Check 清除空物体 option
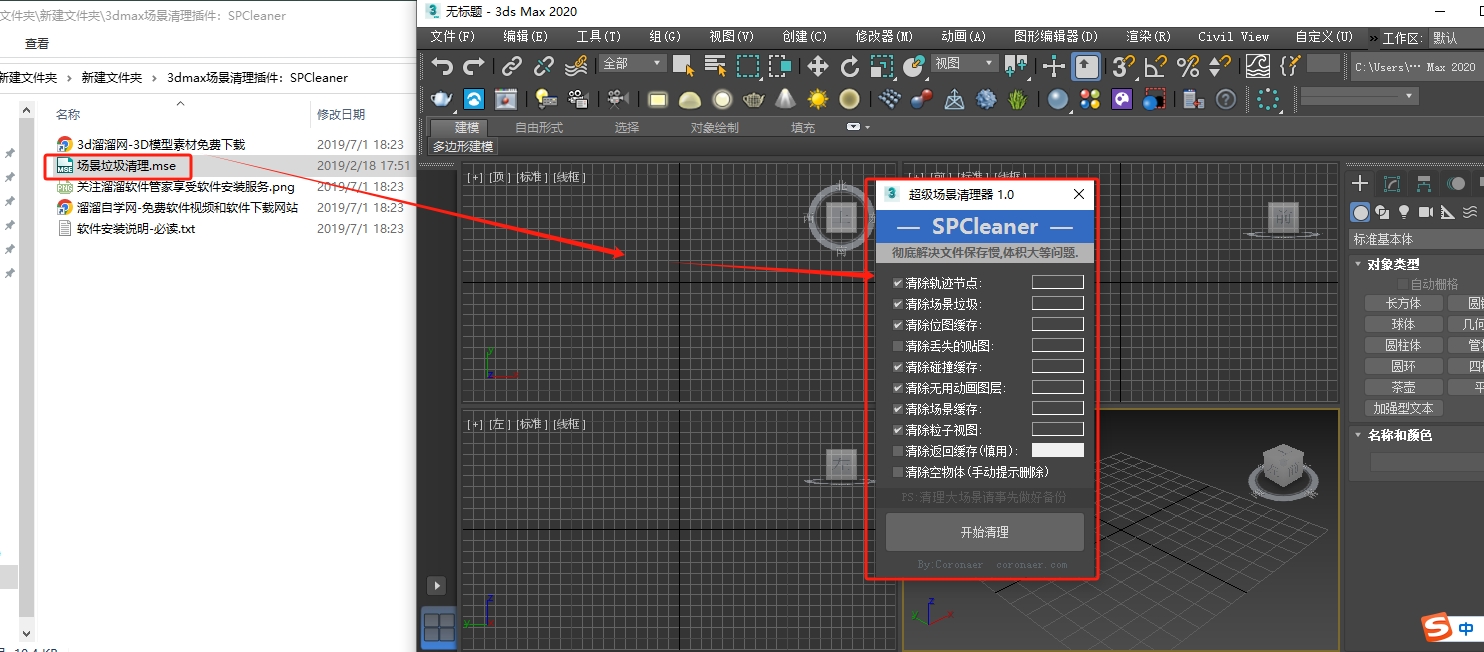The width and height of the screenshot is (1484, 652). point(898,472)
